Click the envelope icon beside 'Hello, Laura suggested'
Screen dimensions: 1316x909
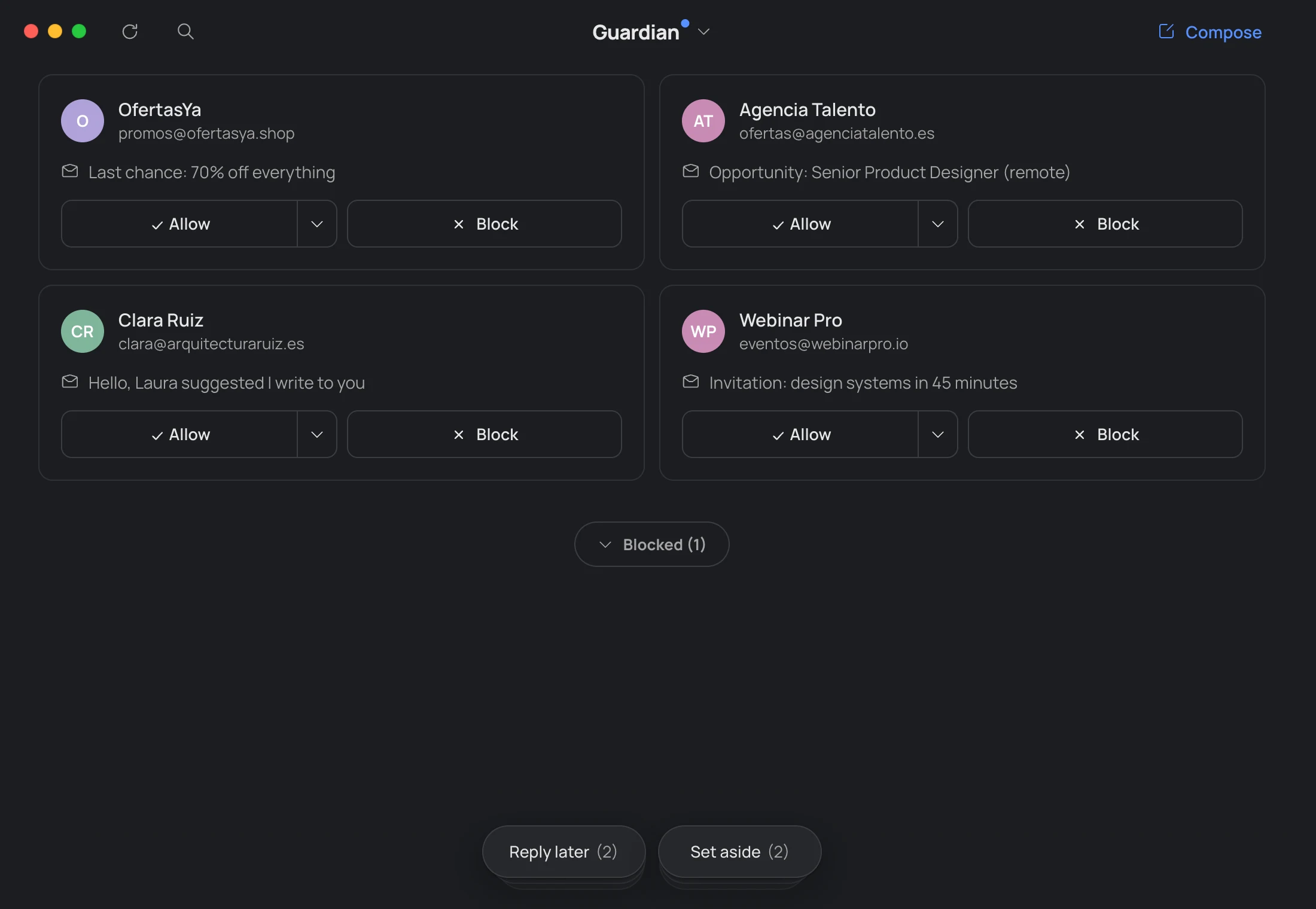[x=70, y=382]
